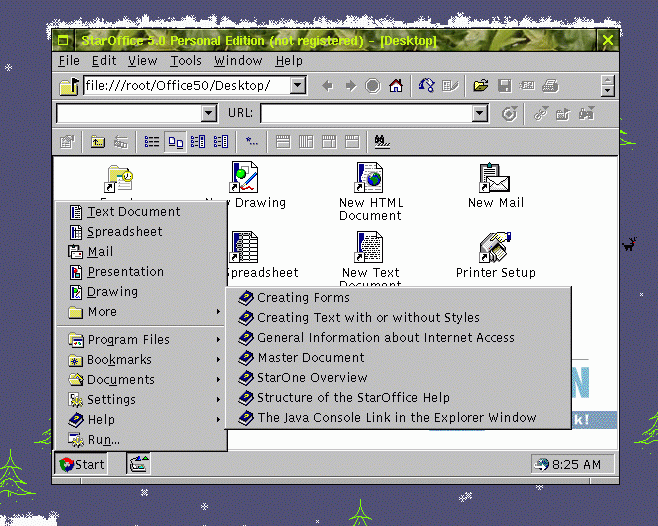Open the Printer Setup desktop icon

tap(495, 247)
